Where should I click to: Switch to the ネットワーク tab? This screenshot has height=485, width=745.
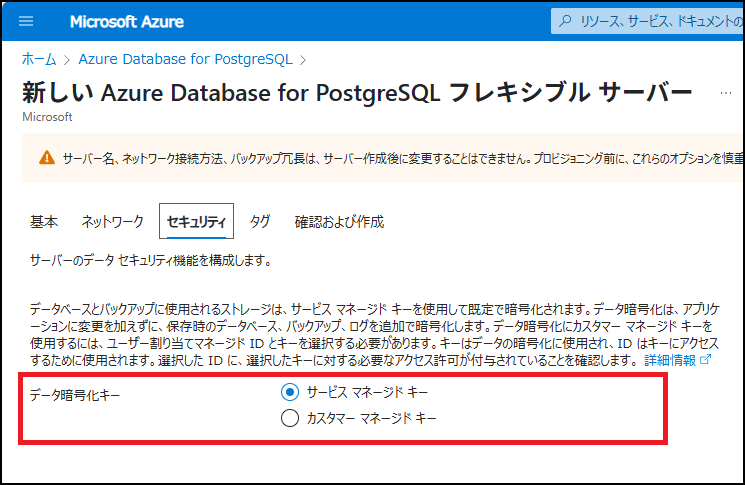(112, 221)
